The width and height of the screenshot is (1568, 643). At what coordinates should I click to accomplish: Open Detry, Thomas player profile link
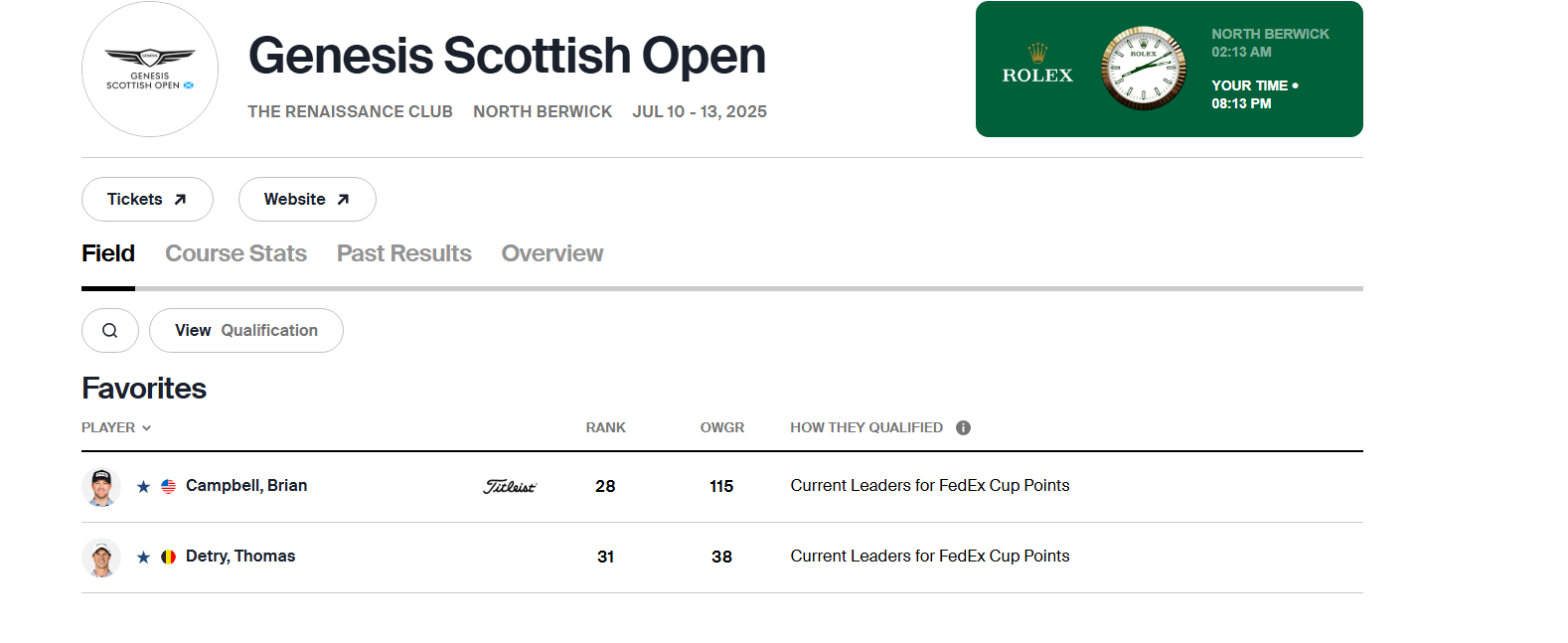(x=240, y=557)
